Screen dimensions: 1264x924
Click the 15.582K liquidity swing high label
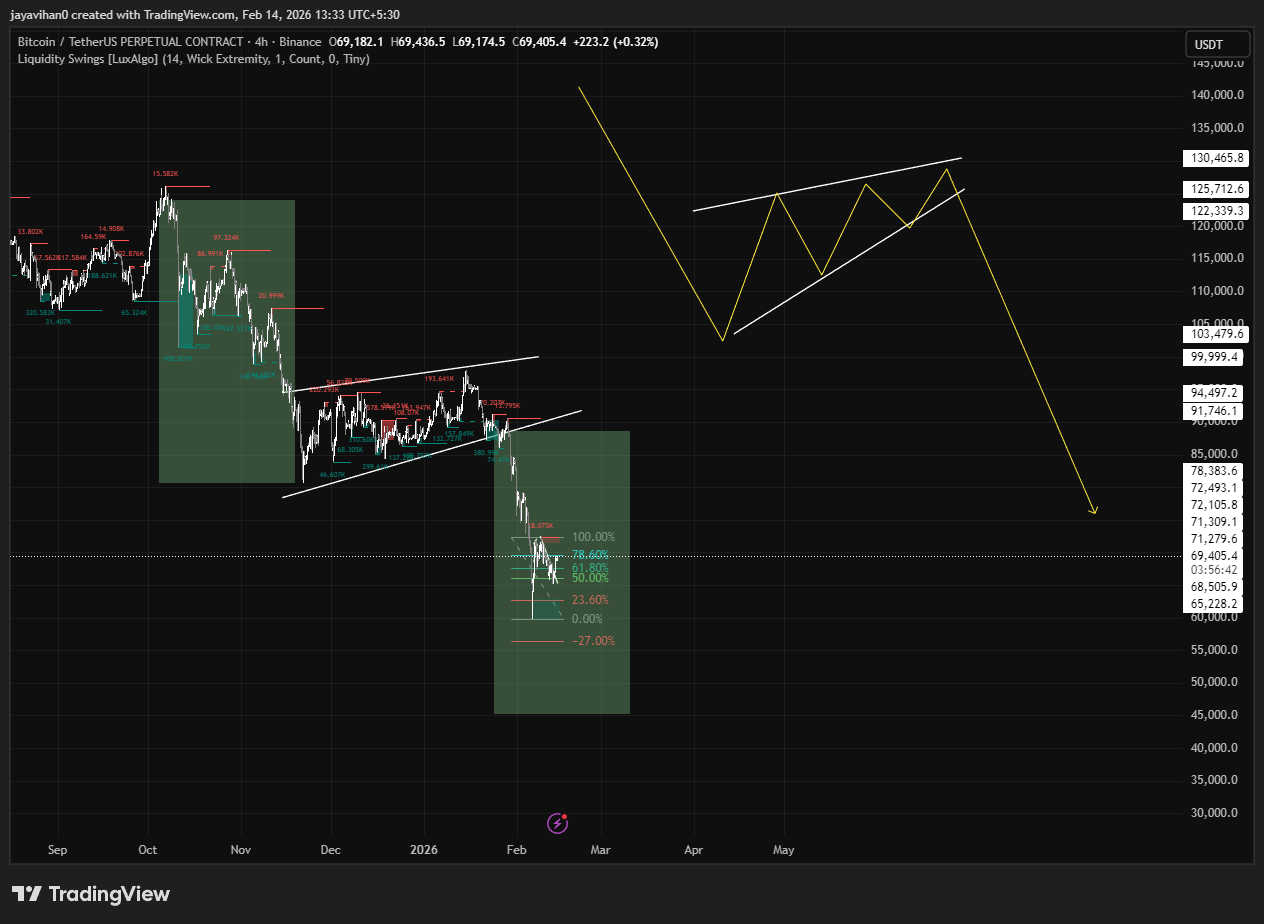click(x=166, y=174)
